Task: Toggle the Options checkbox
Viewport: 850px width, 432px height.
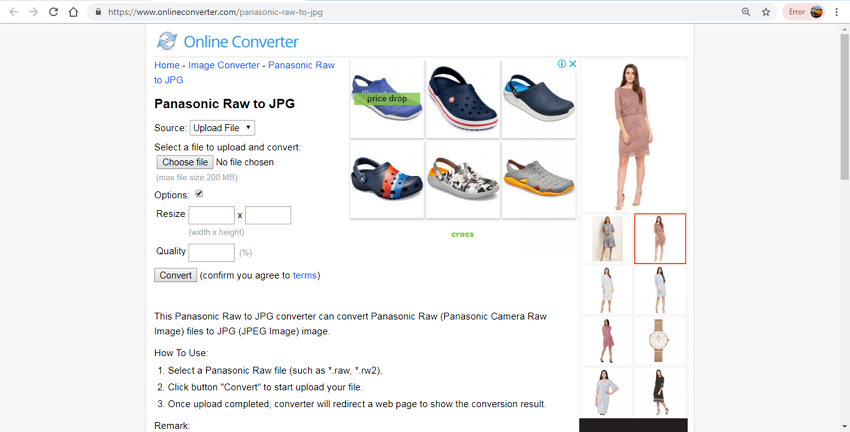Action: point(199,194)
